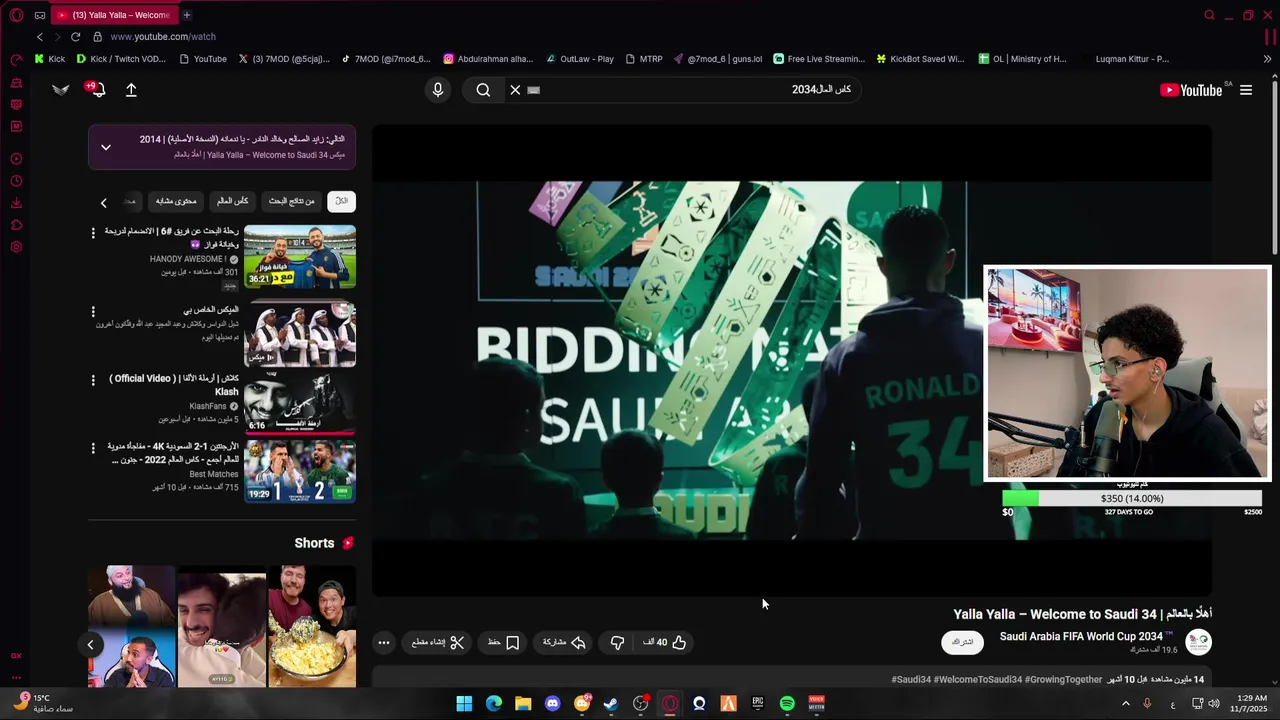
Task: Click the subscribe 'اشتراك' button
Action: click(963, 642)
